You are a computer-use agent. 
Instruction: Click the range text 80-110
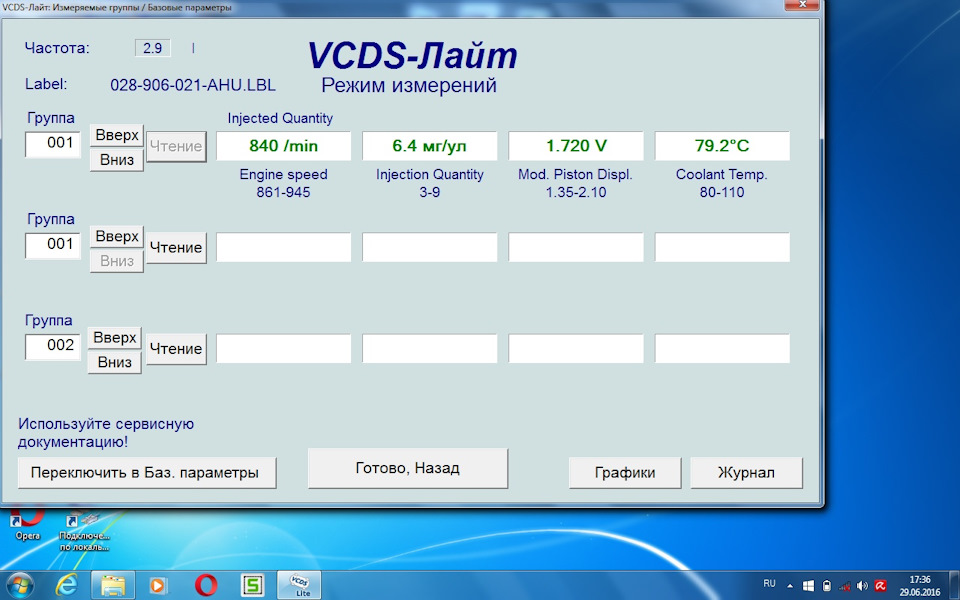tap(722, 192)
